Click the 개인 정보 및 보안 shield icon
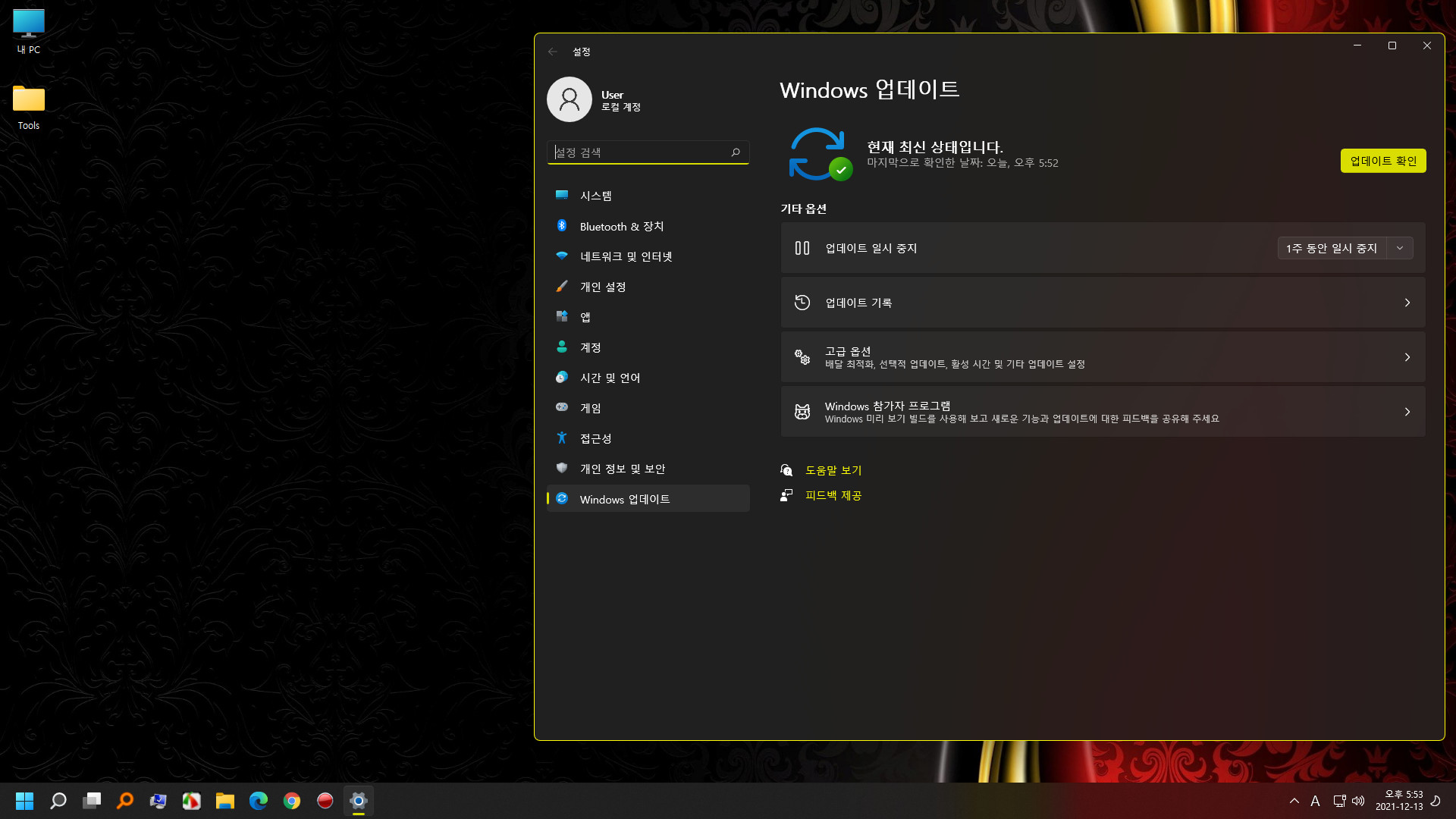The width and height of the screenshot is (1456, 819). [x=562, y=468]
